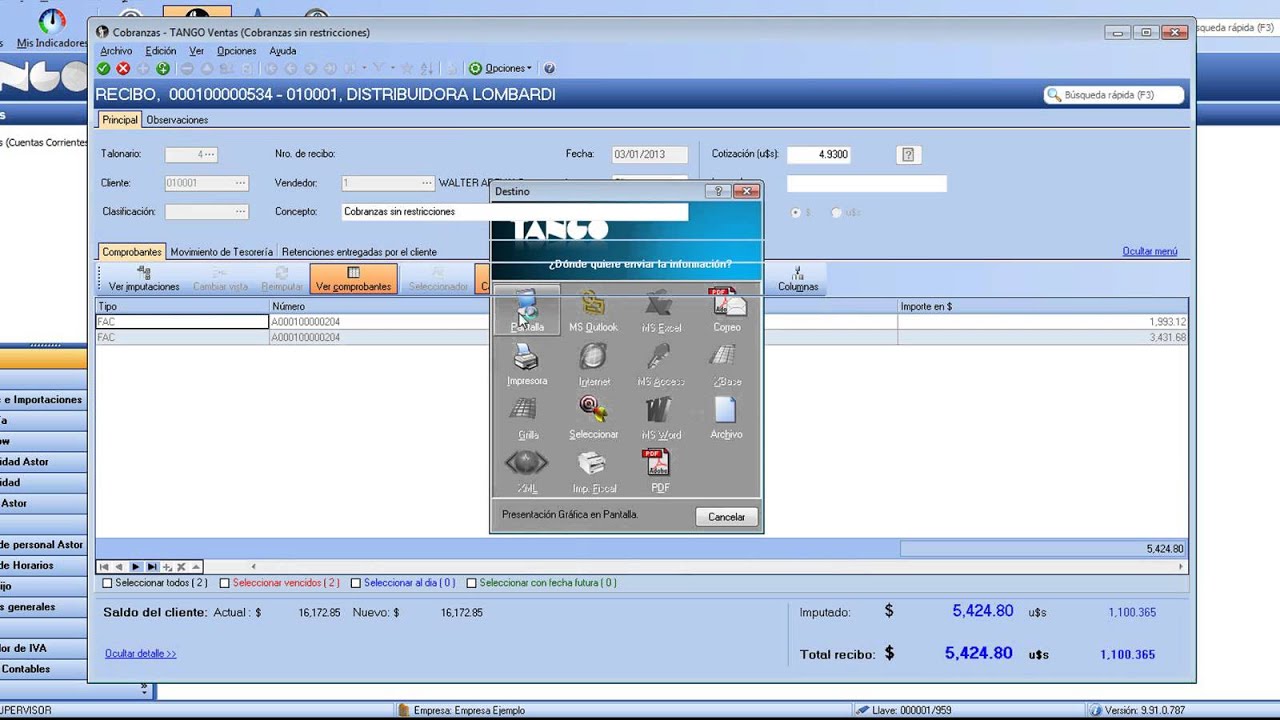The width and height of the screenshot is (1280, 720).
Task: Send the information to MS Outlook
Action: [x=593, y=311]
